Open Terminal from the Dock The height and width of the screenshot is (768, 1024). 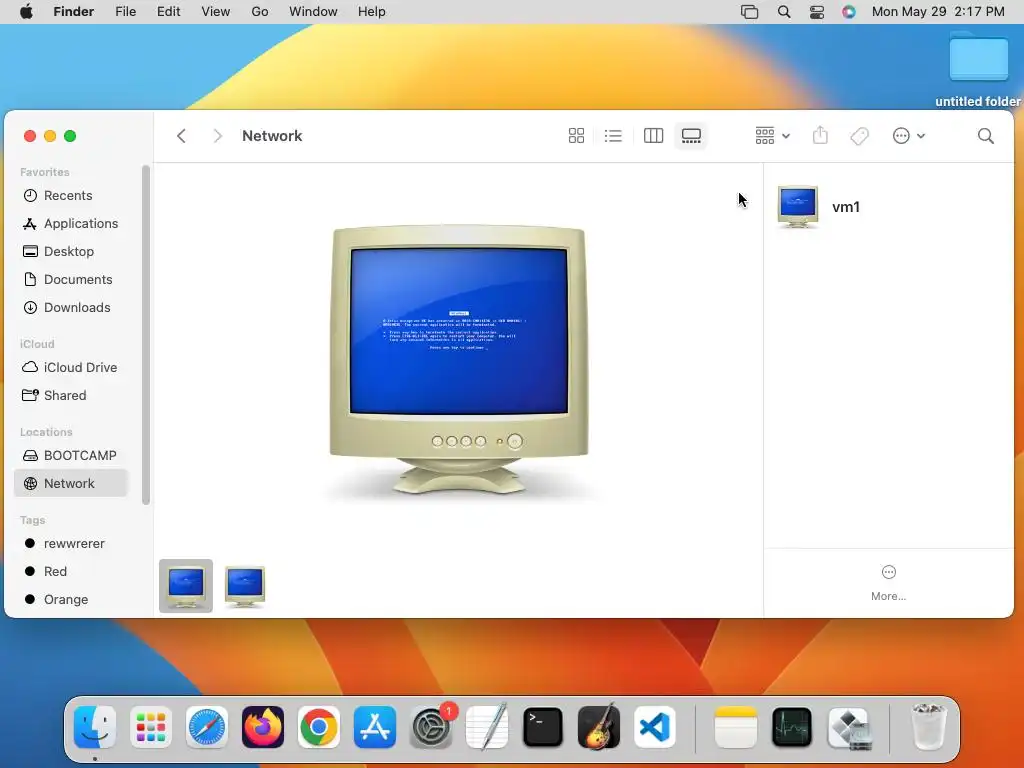(x=543, y=727)
